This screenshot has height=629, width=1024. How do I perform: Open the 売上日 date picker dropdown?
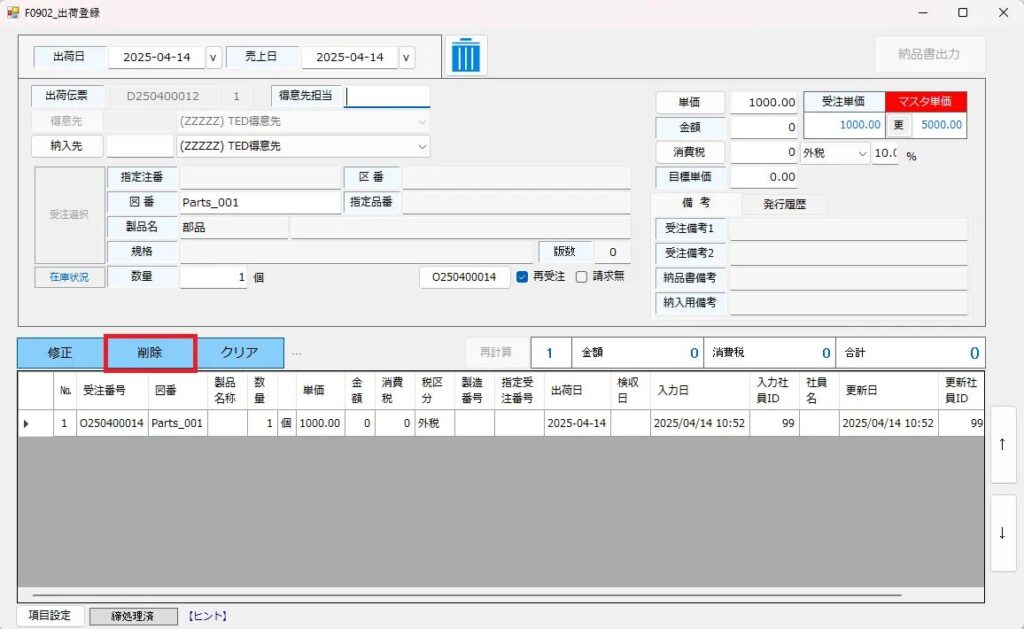tap(406, 57)
